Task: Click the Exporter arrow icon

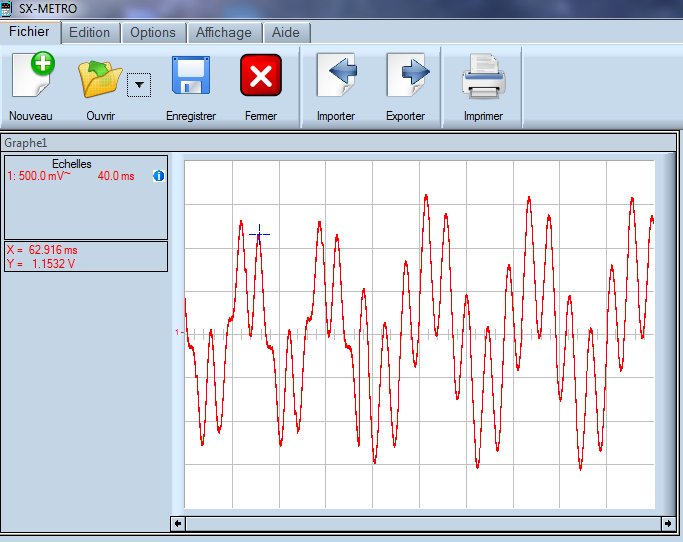Action: pos(408,75)
